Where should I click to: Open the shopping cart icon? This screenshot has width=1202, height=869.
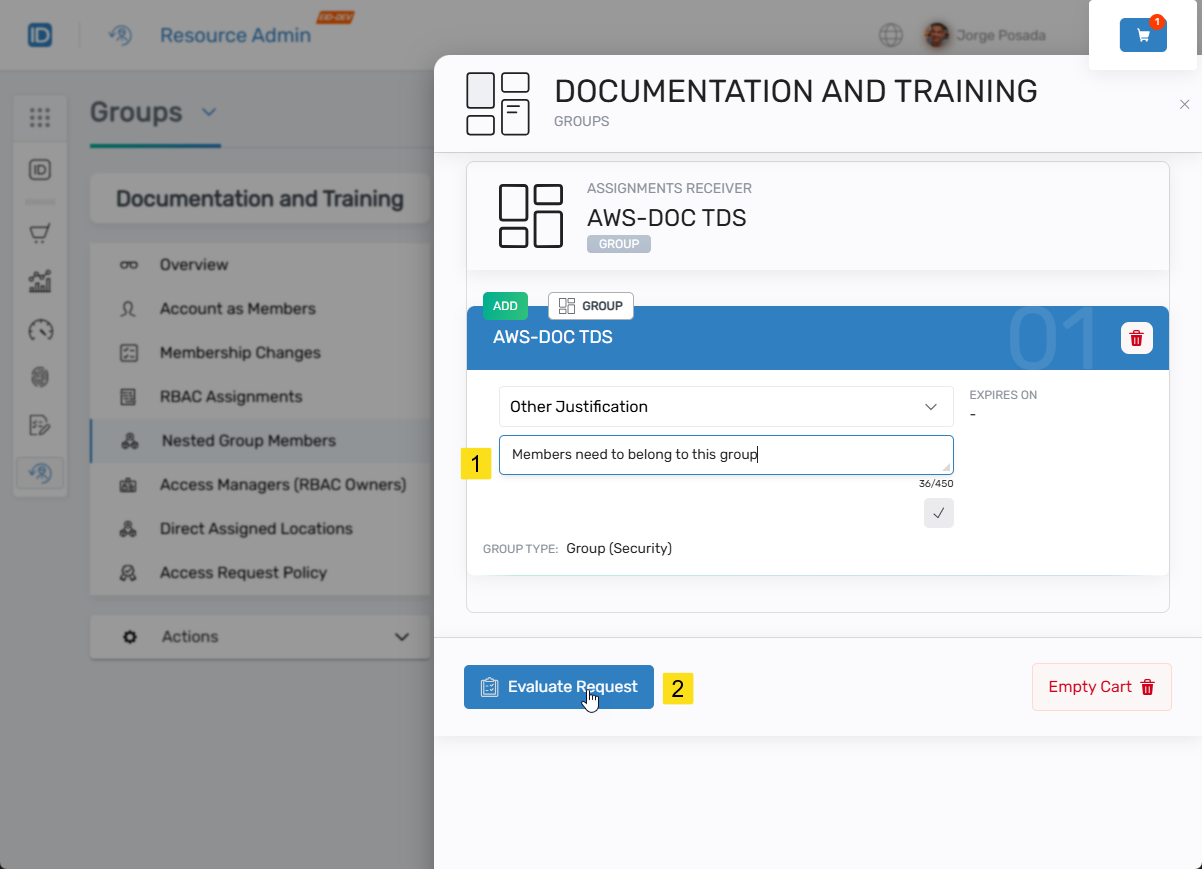1143,35
